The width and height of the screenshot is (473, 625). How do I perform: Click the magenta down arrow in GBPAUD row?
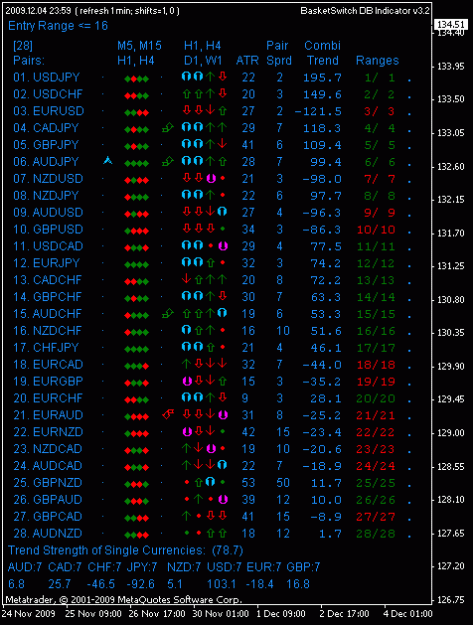point(223,499)
